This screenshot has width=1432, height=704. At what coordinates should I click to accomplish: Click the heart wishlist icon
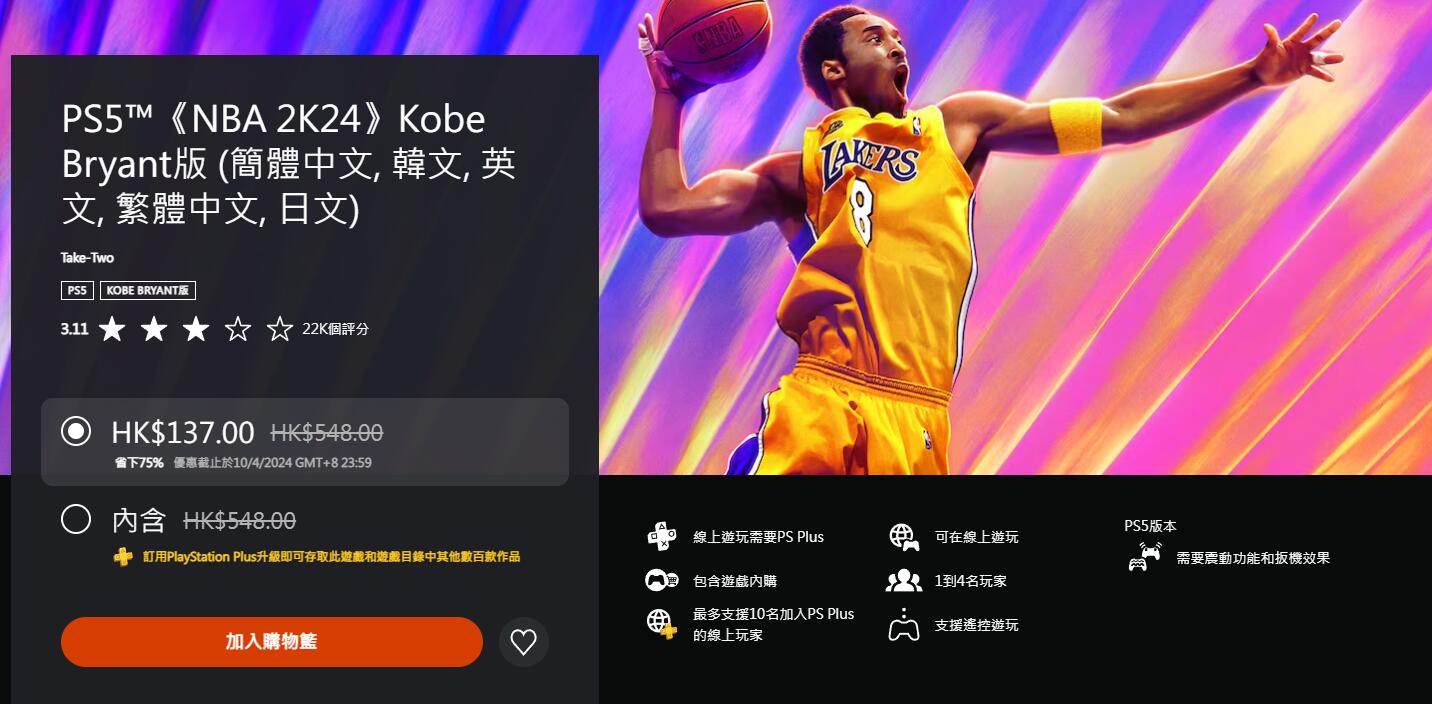524,642
